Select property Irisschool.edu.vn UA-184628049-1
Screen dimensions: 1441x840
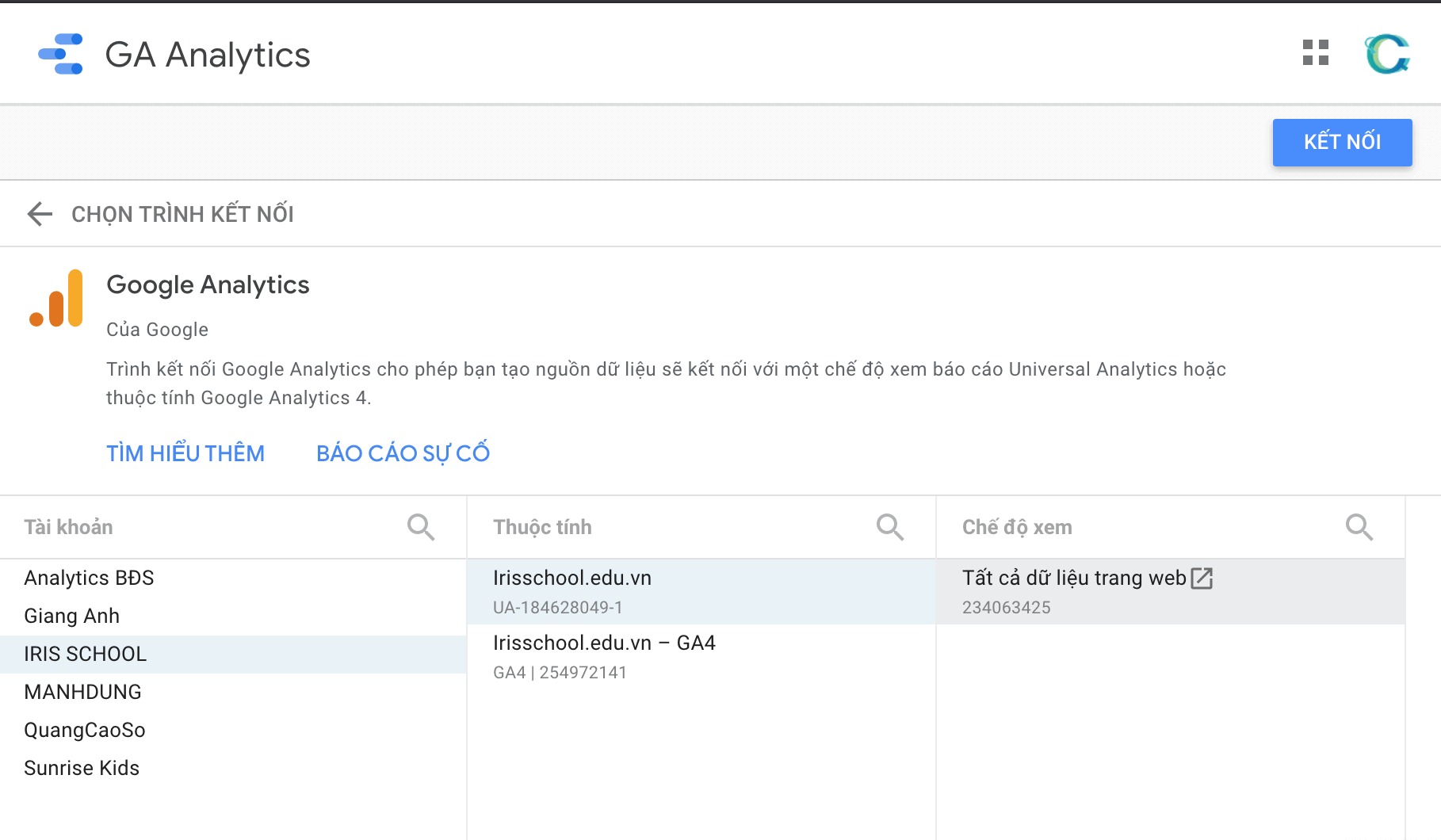click(701, 592)
